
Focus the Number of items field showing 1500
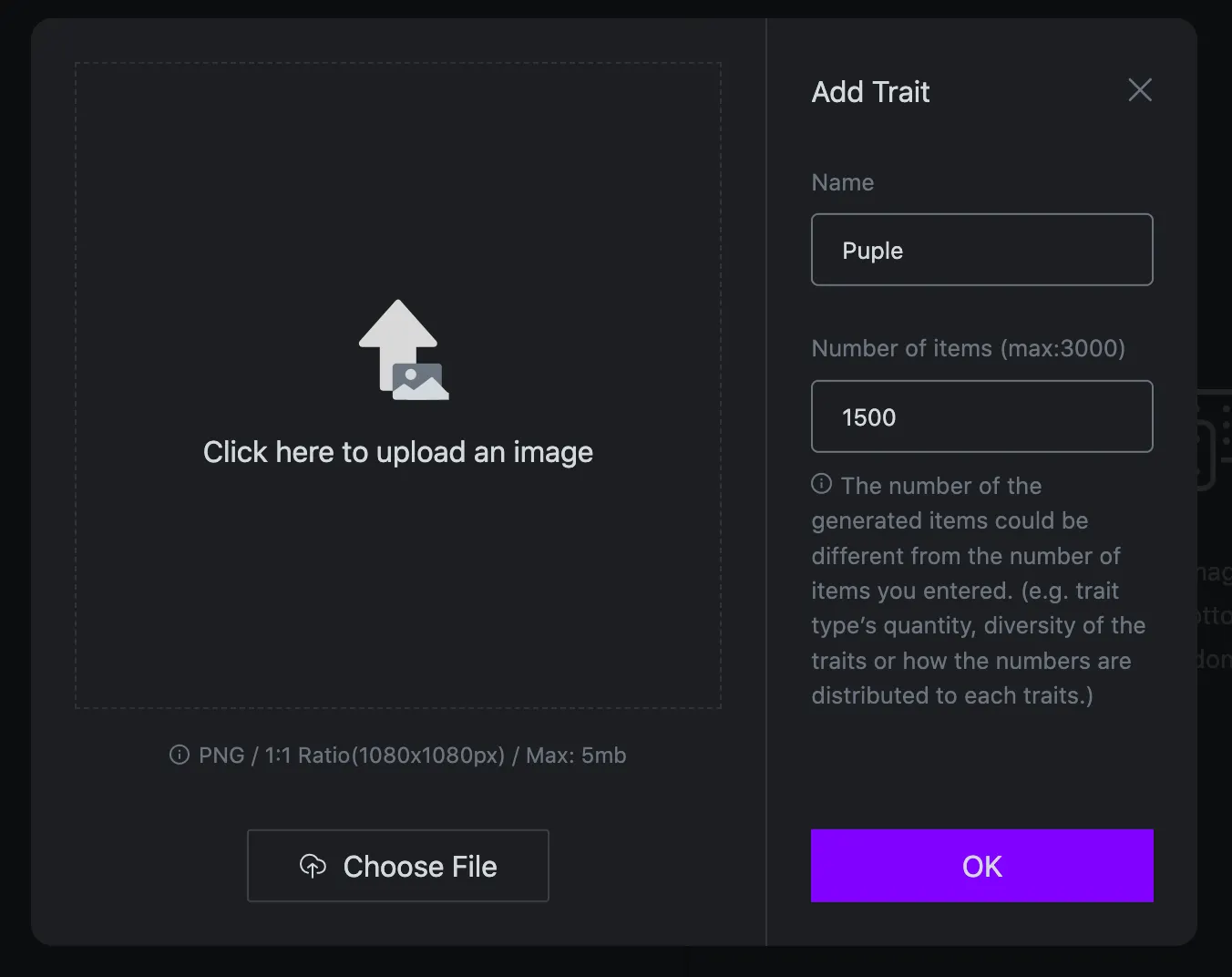981,417
